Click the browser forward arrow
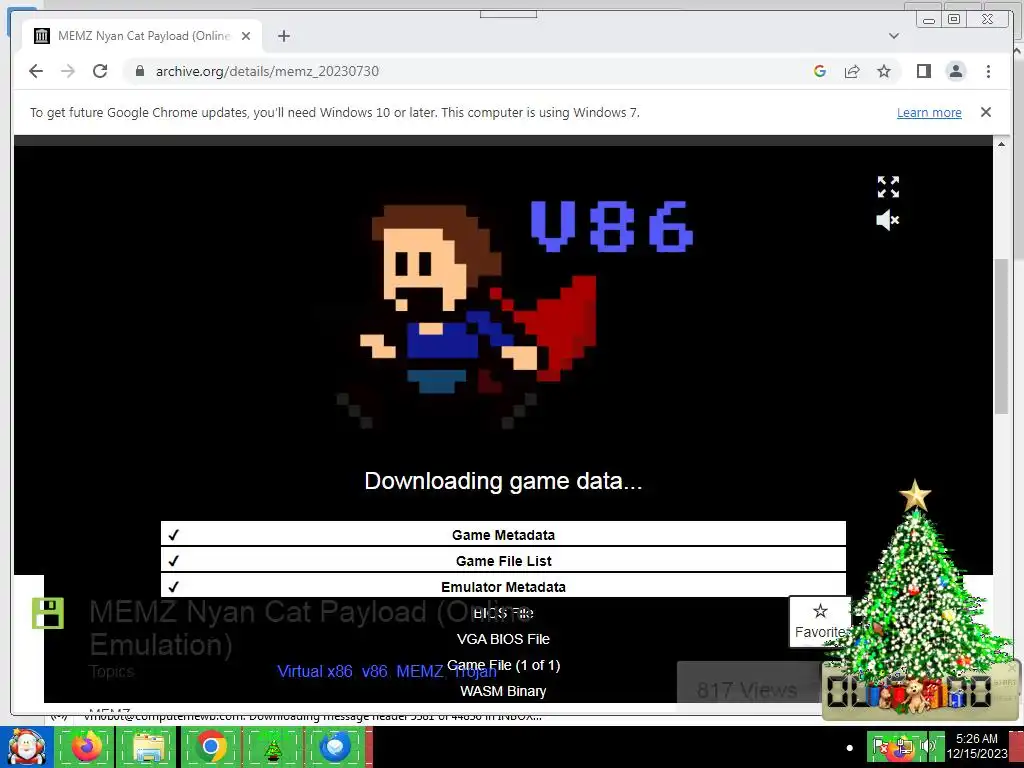 tap(68, 71)
